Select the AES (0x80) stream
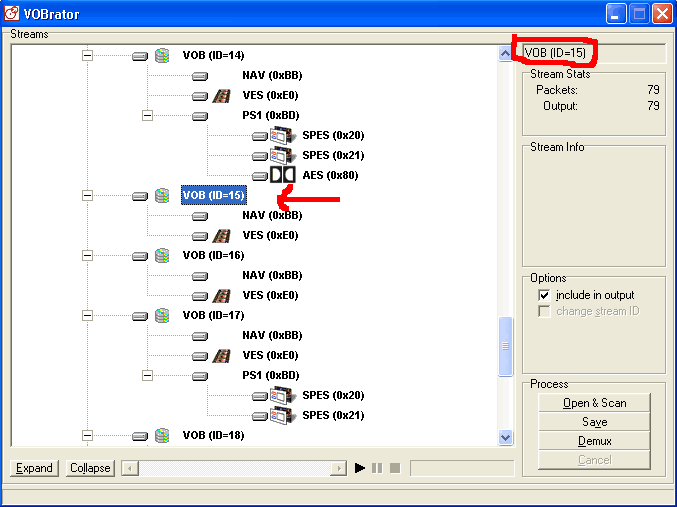Image resolution: width=677 pixels, height=507 pixels. tap(330, 175)
